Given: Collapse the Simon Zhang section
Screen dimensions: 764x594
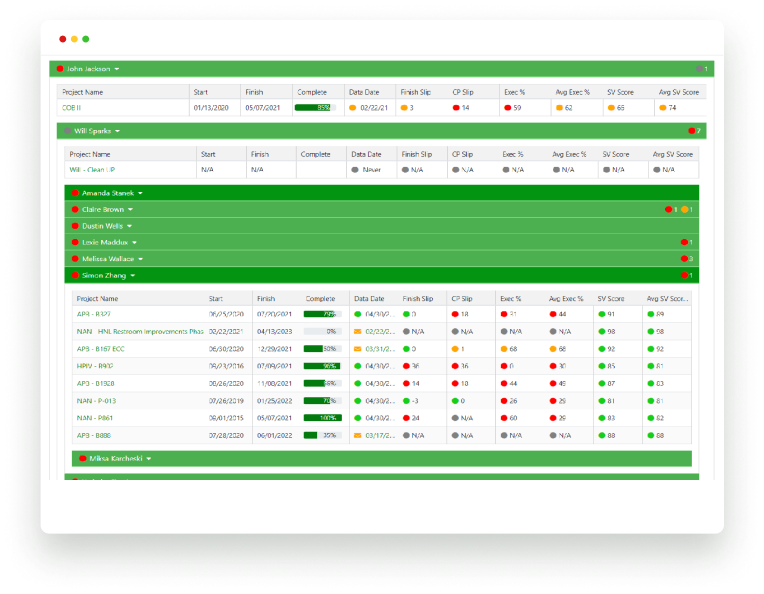Looking at the screenshot, I should click(131, 275).
